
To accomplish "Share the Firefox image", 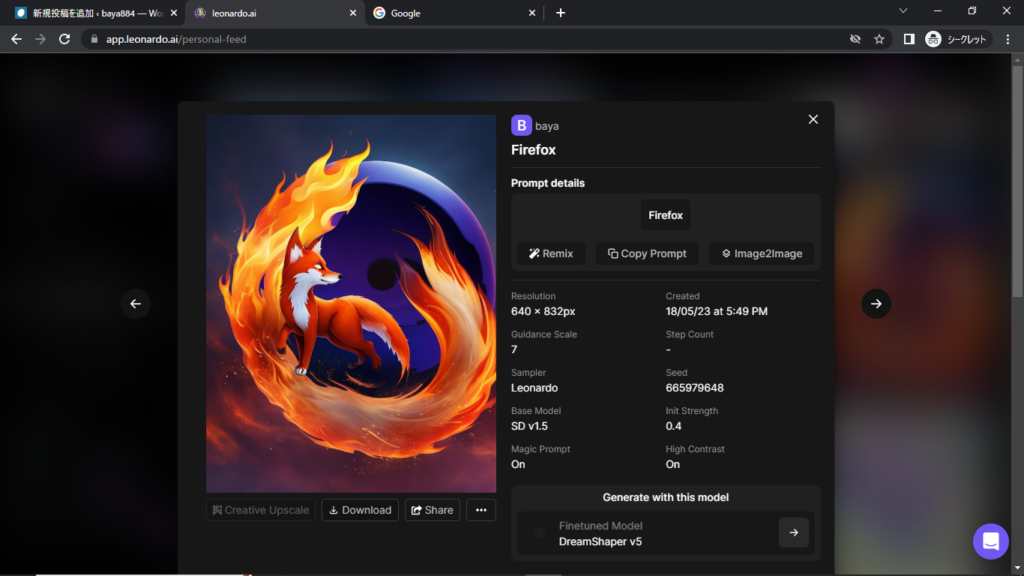I will 432,510.
